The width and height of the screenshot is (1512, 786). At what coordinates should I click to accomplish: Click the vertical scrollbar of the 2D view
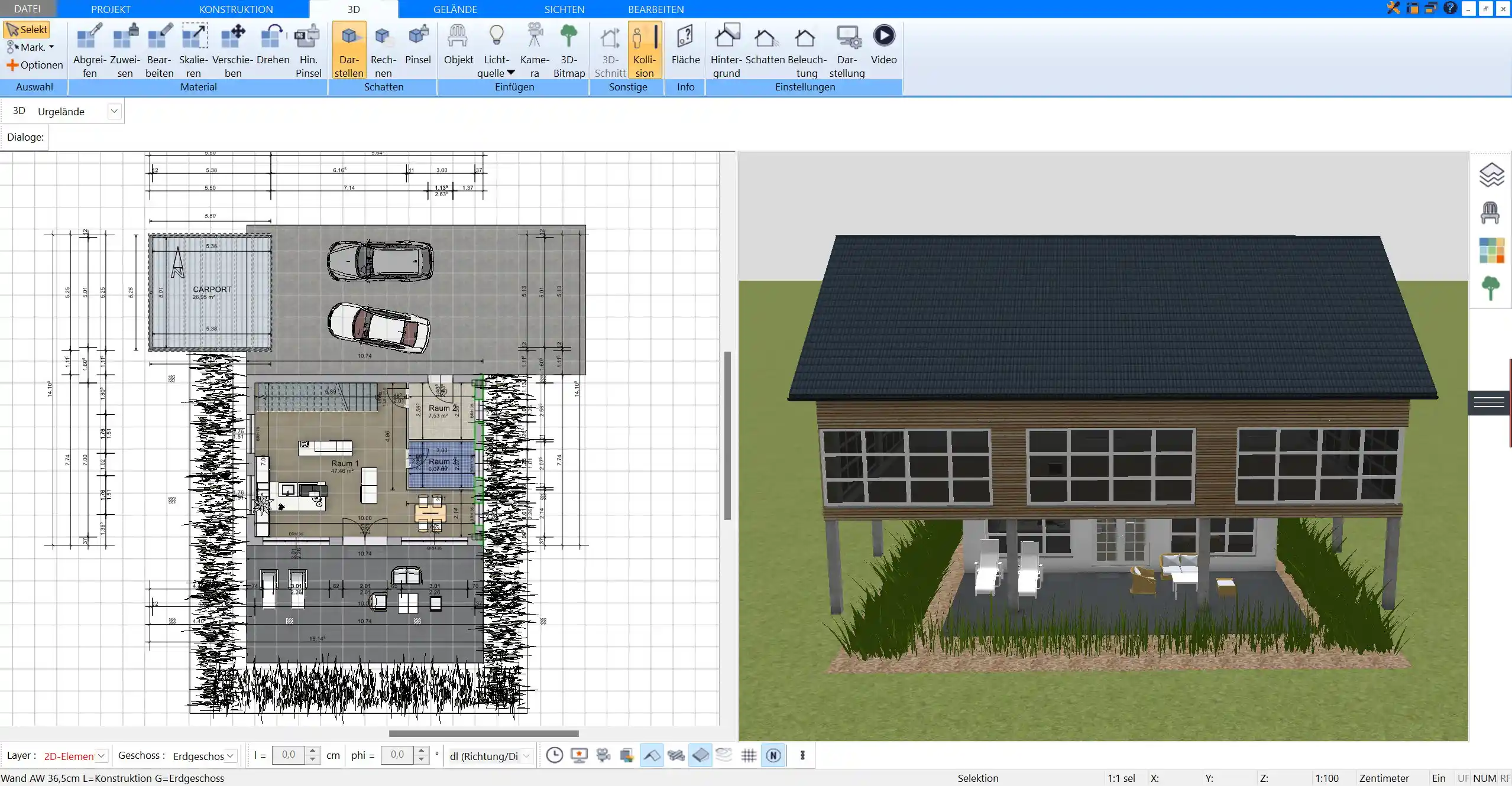tap(727, 436)
